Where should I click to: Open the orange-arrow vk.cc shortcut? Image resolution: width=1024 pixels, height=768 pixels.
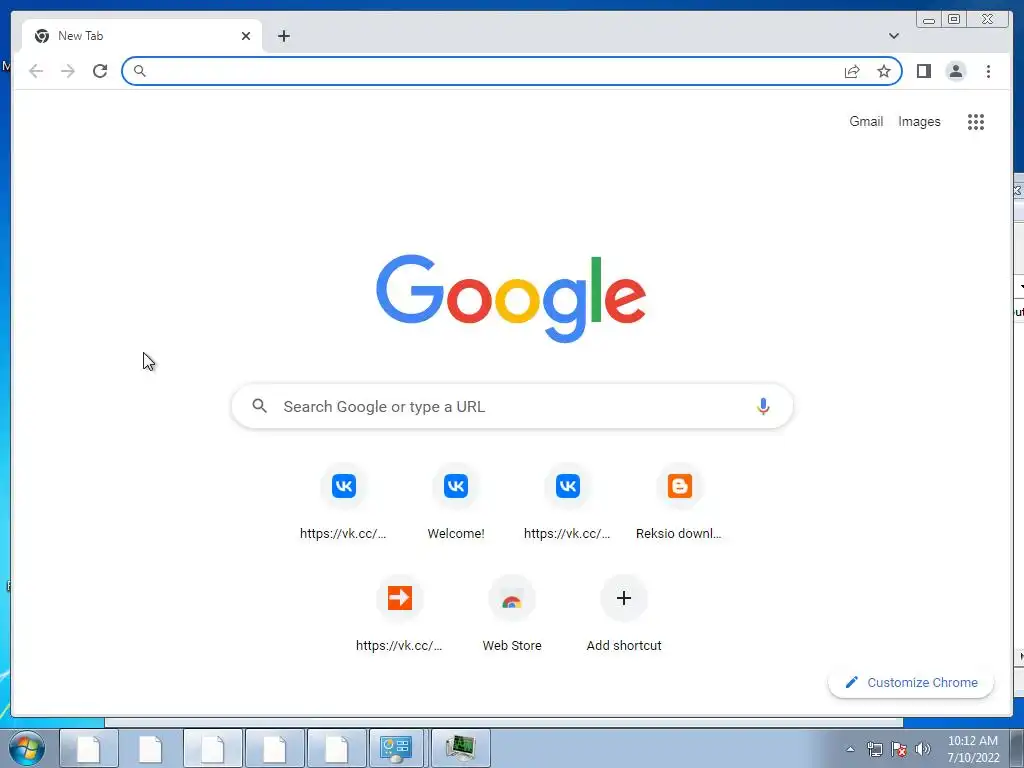[400, 615]
